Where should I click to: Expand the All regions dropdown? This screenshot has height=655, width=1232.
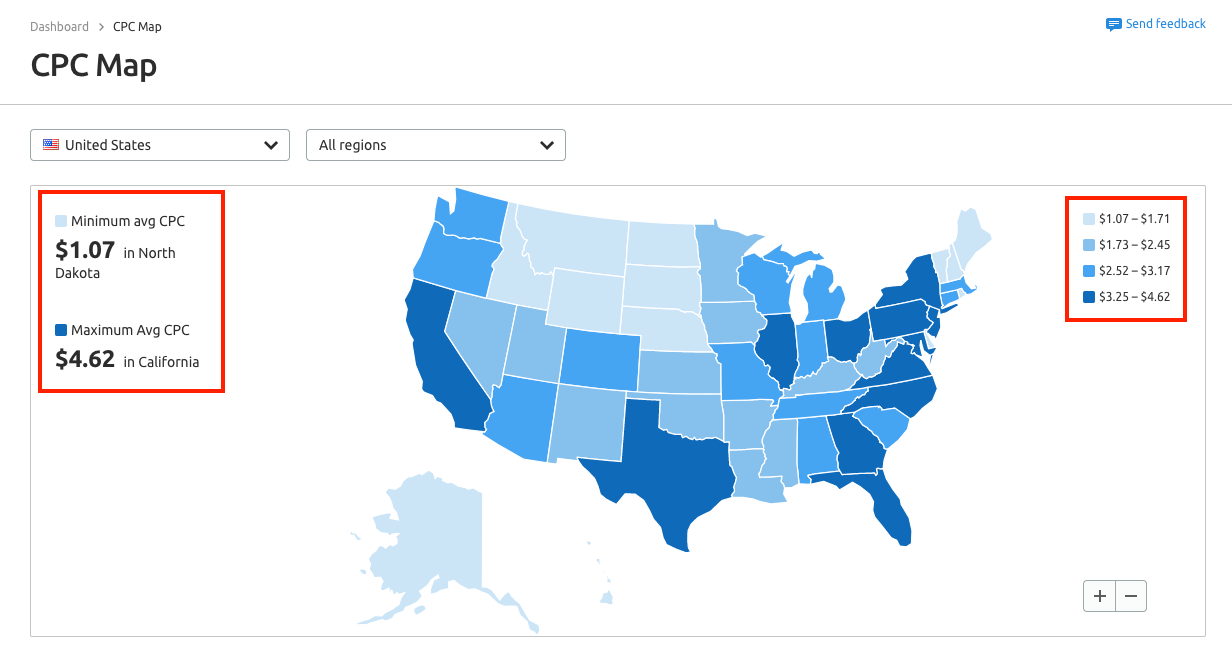pyautogui.click(x=435, y=145)
